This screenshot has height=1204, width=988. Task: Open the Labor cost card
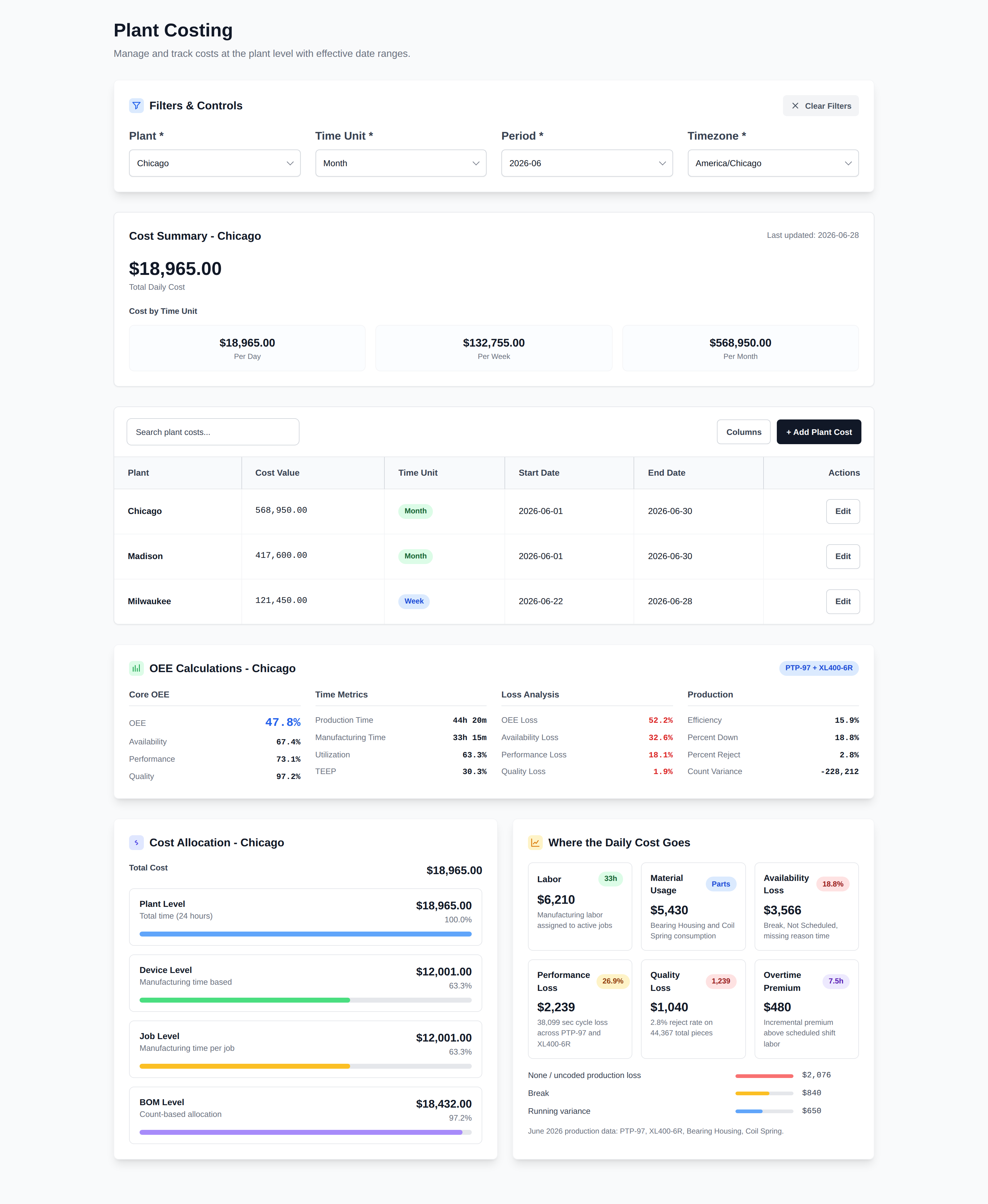click(580, 906)
